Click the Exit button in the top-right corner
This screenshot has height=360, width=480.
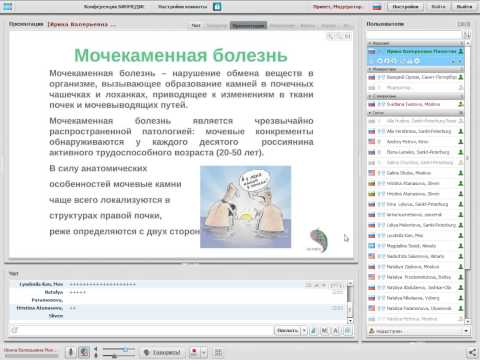coord(465,6)
